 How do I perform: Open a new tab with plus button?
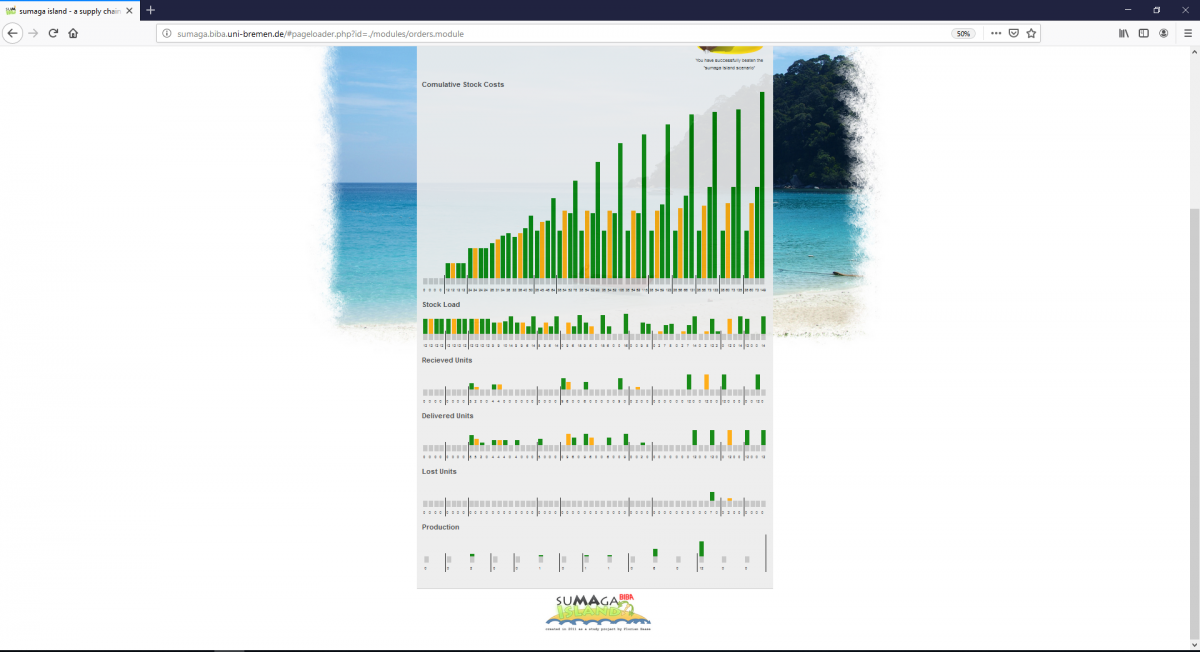150,10
